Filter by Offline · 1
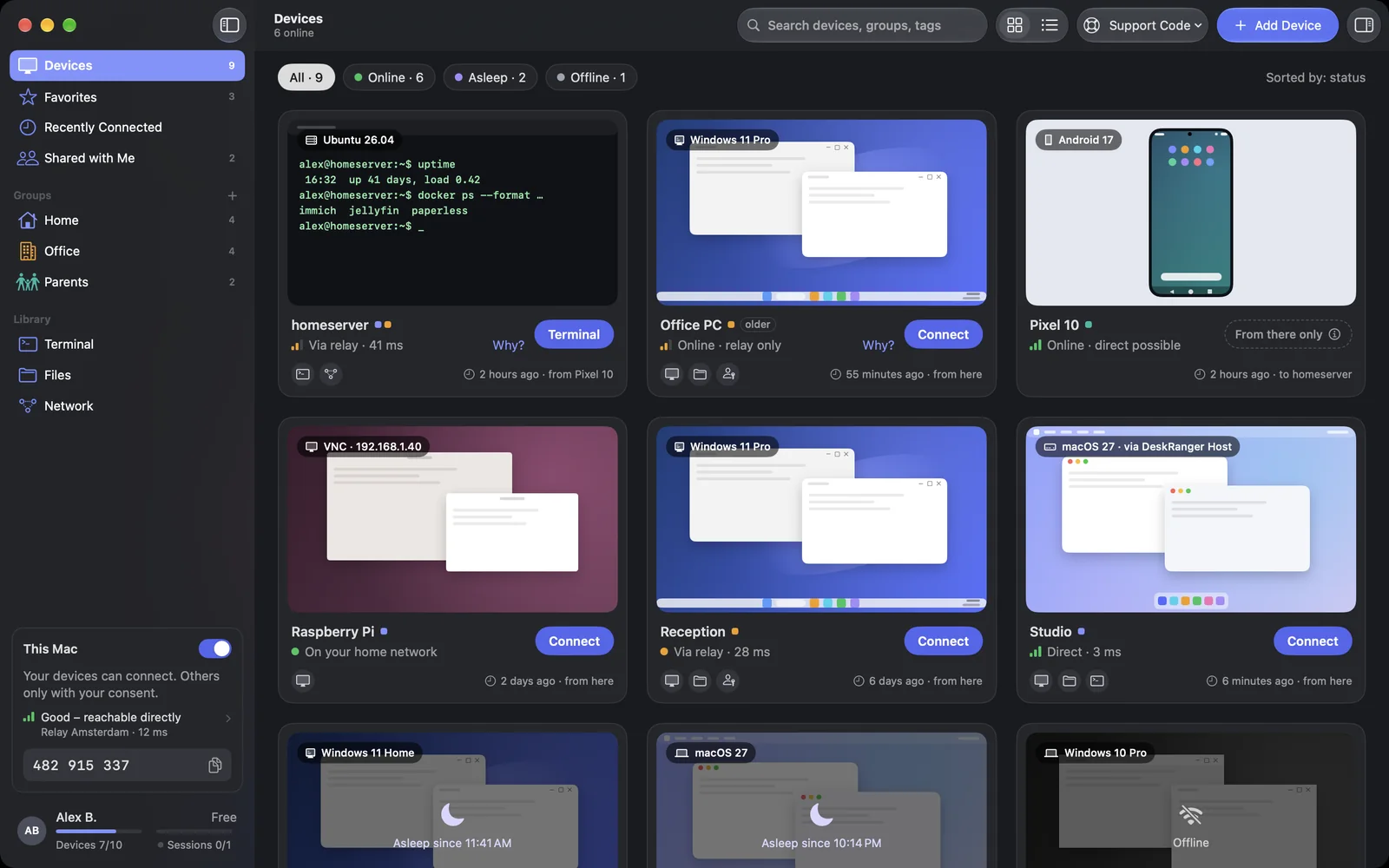 pos(591,77)
